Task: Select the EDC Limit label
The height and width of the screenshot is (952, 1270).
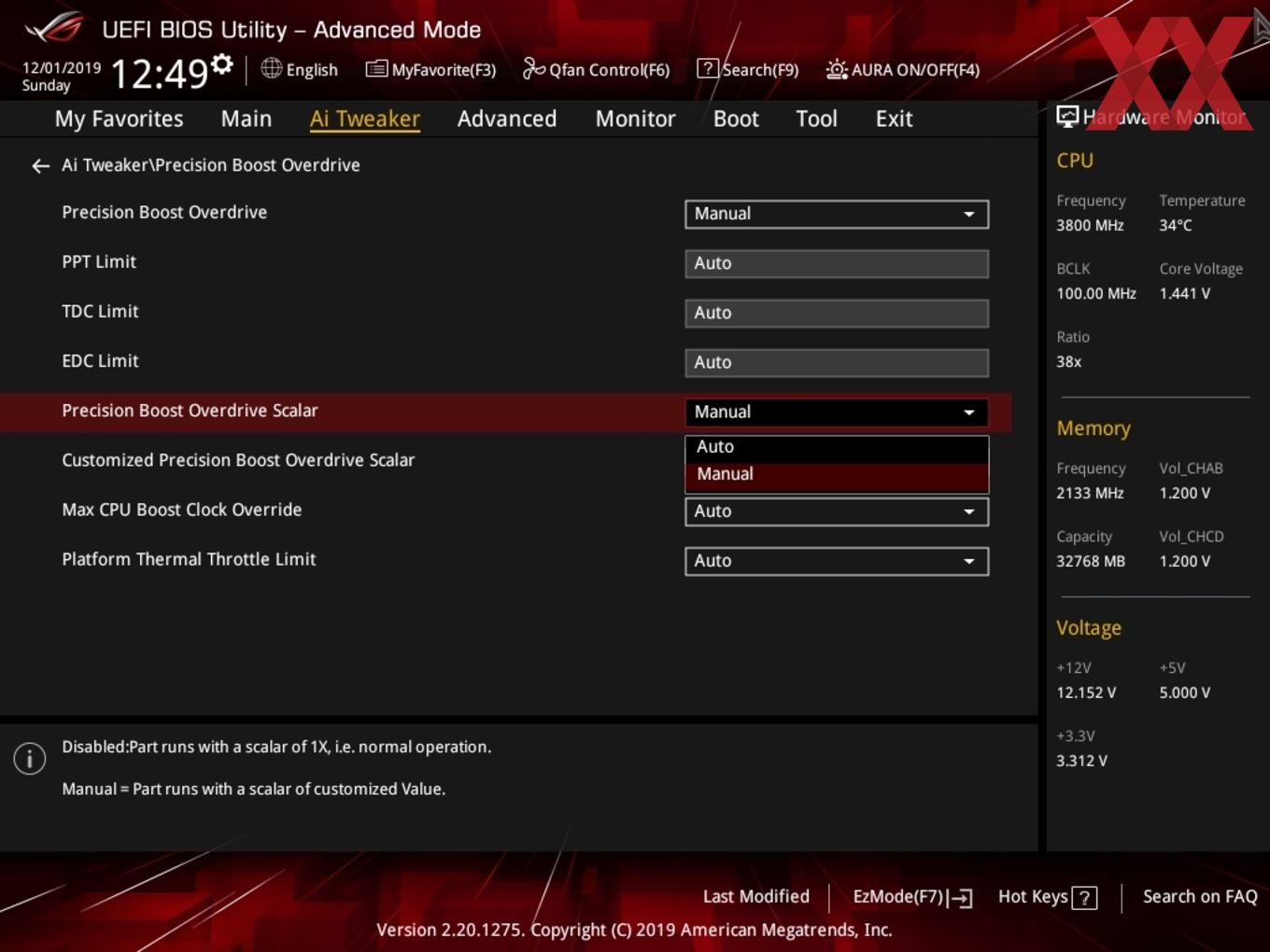Action: coord(100,361)
